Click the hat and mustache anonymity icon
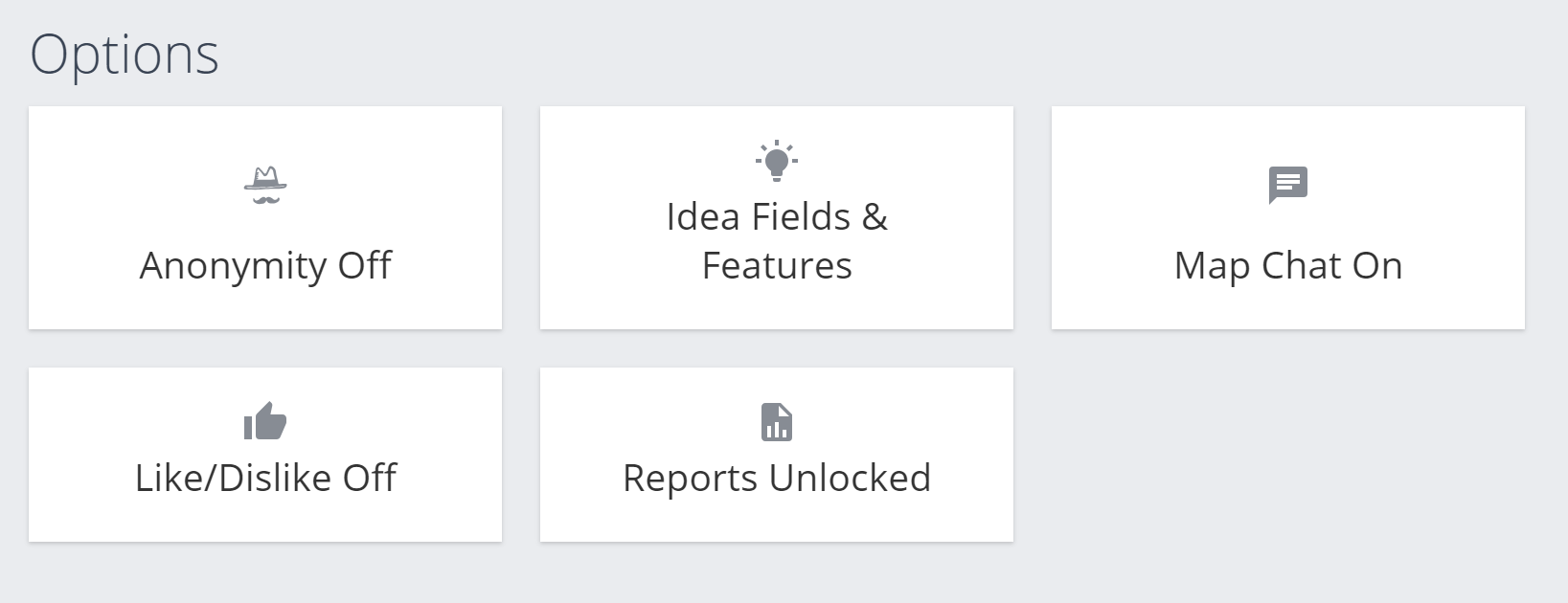This screenshot has width=1568, height=603. click(265, 186)
